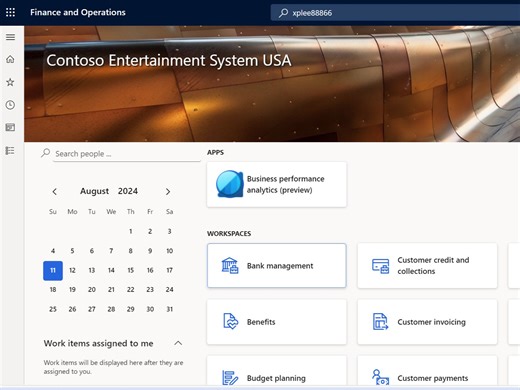Select August 20 in calendar
This screenshot has width=520, height=390.
point(92,290)
